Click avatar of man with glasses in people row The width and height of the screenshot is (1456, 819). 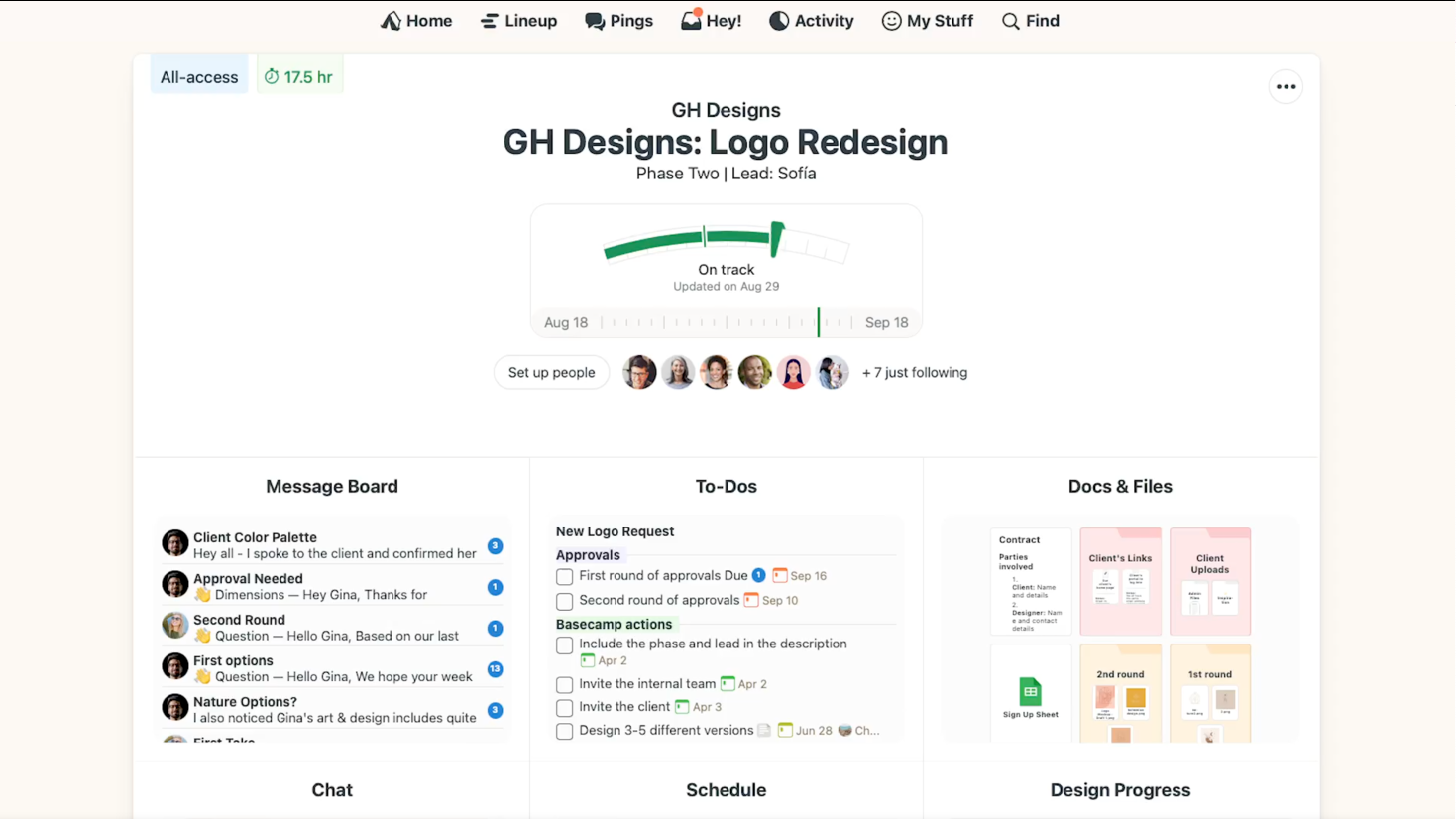(x=639, y=373)
